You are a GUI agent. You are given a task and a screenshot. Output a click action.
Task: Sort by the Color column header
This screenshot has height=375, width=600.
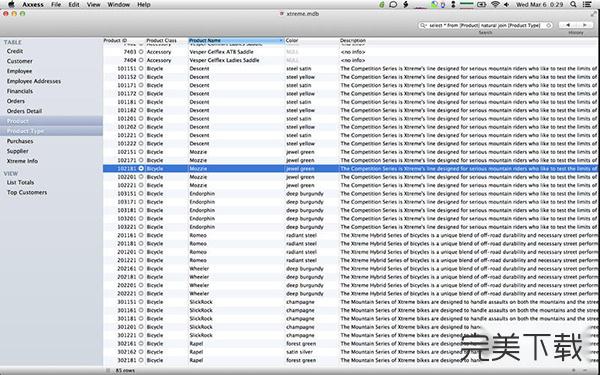click(x=292, y=40)
